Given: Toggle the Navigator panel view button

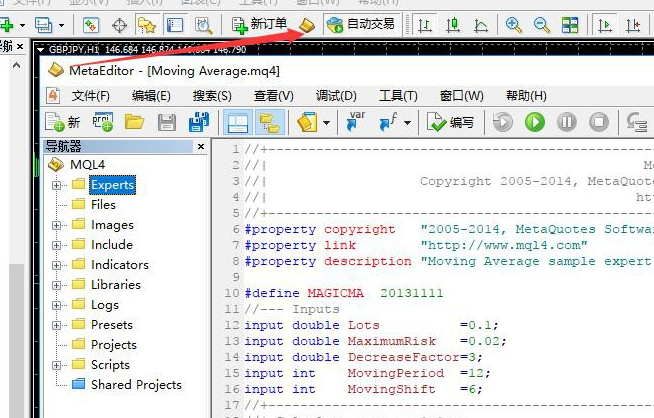Looking at the screenshot, I should click(238, 122).
